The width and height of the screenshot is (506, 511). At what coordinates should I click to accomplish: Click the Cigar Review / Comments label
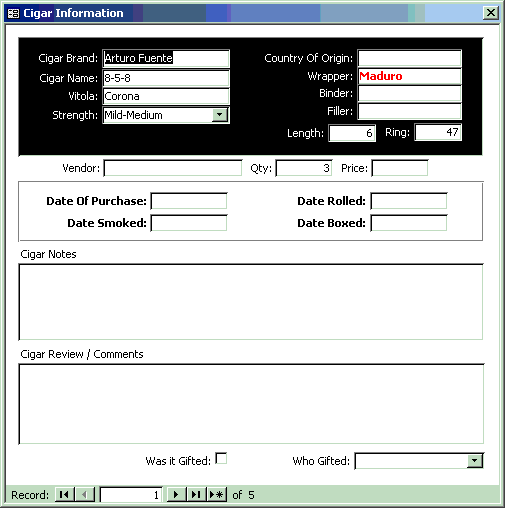pyautogui.click(x=82, y=354)
